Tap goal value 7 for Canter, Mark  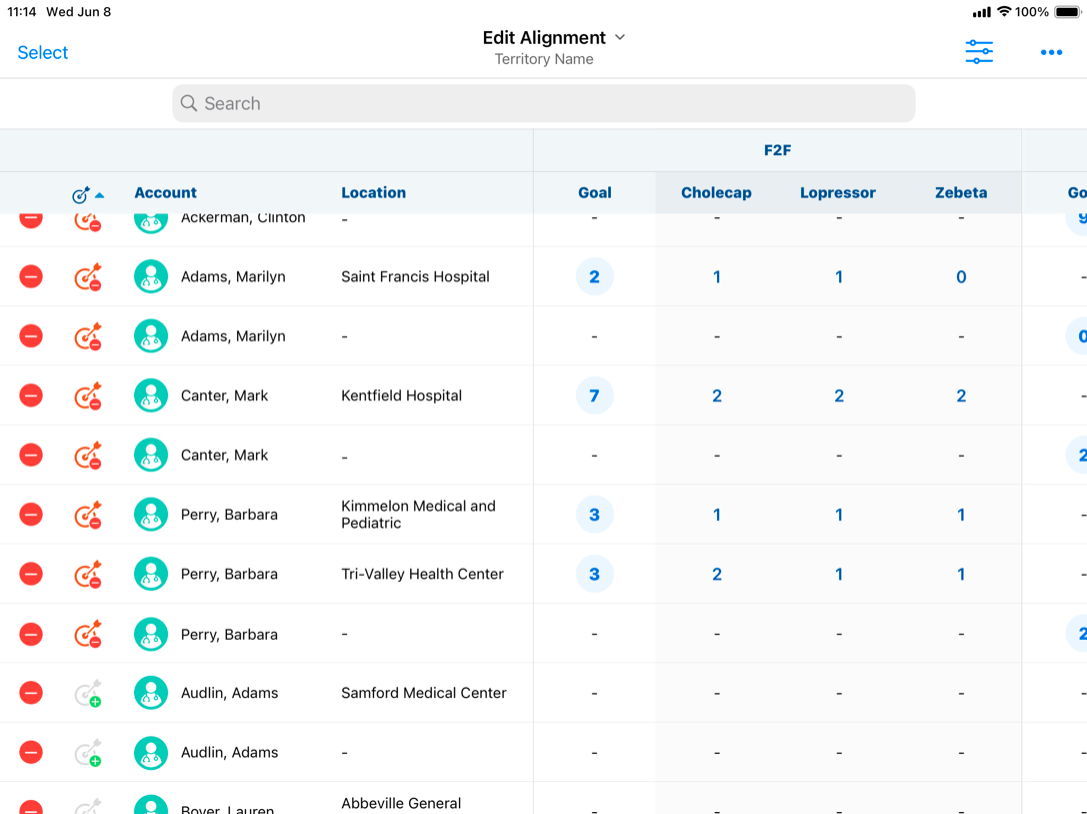[x=594, y=396]
